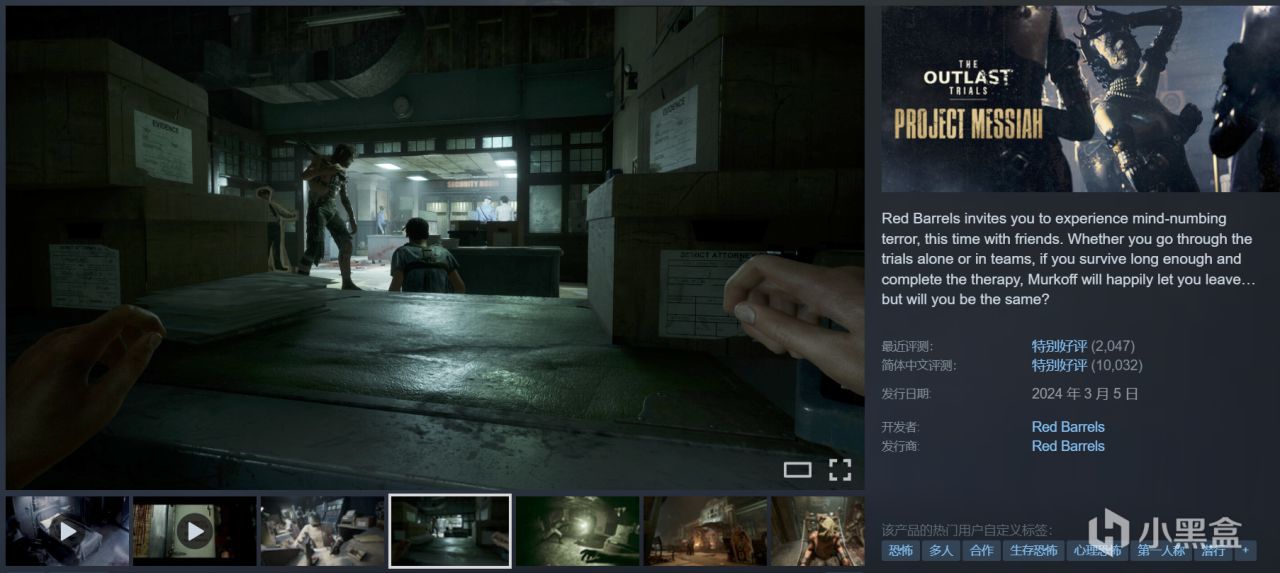Open the third thumbnail with players at a table
The width and height of the screenshot is (1280, 573).
coord(322,531)
